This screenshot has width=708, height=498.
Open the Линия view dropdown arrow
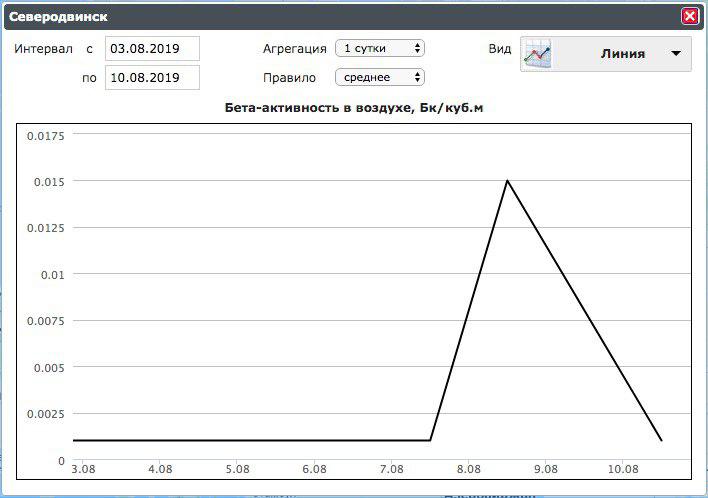click(x=676, y=54)
